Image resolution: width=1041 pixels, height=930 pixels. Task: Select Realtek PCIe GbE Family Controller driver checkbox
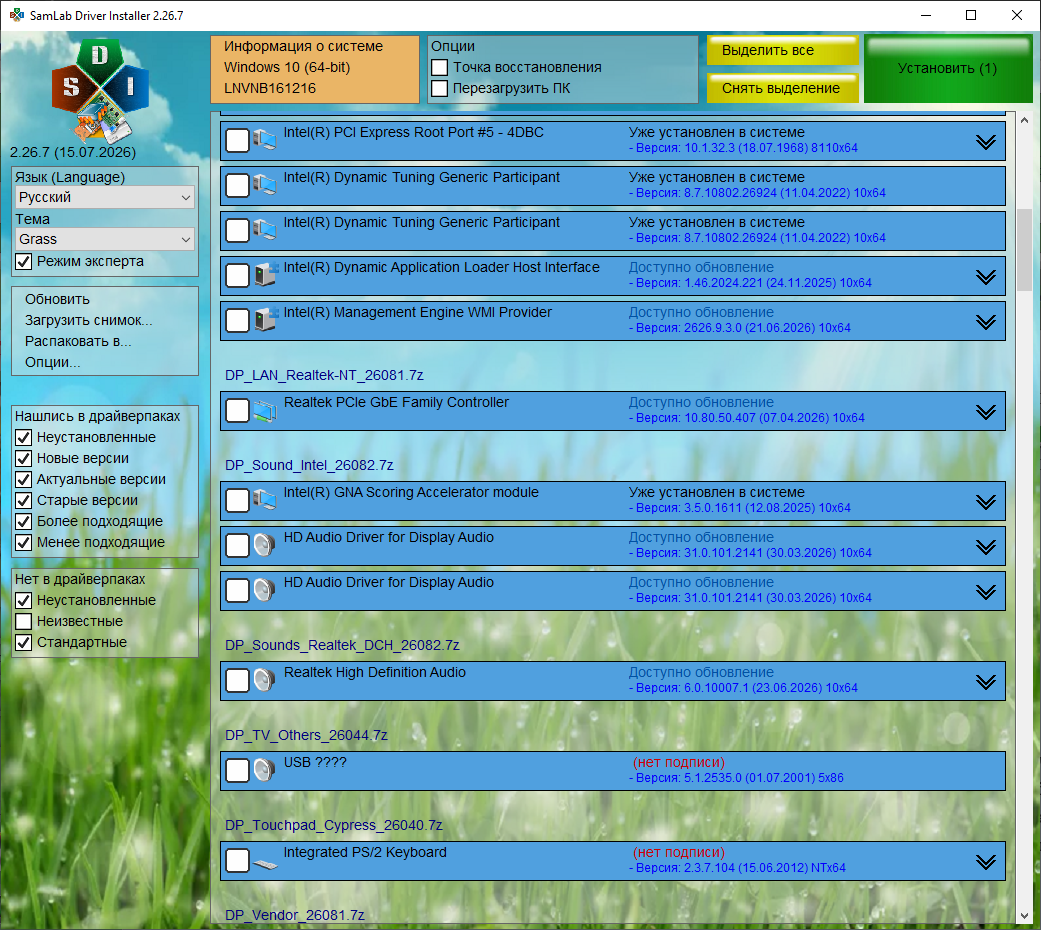(237, 410)
